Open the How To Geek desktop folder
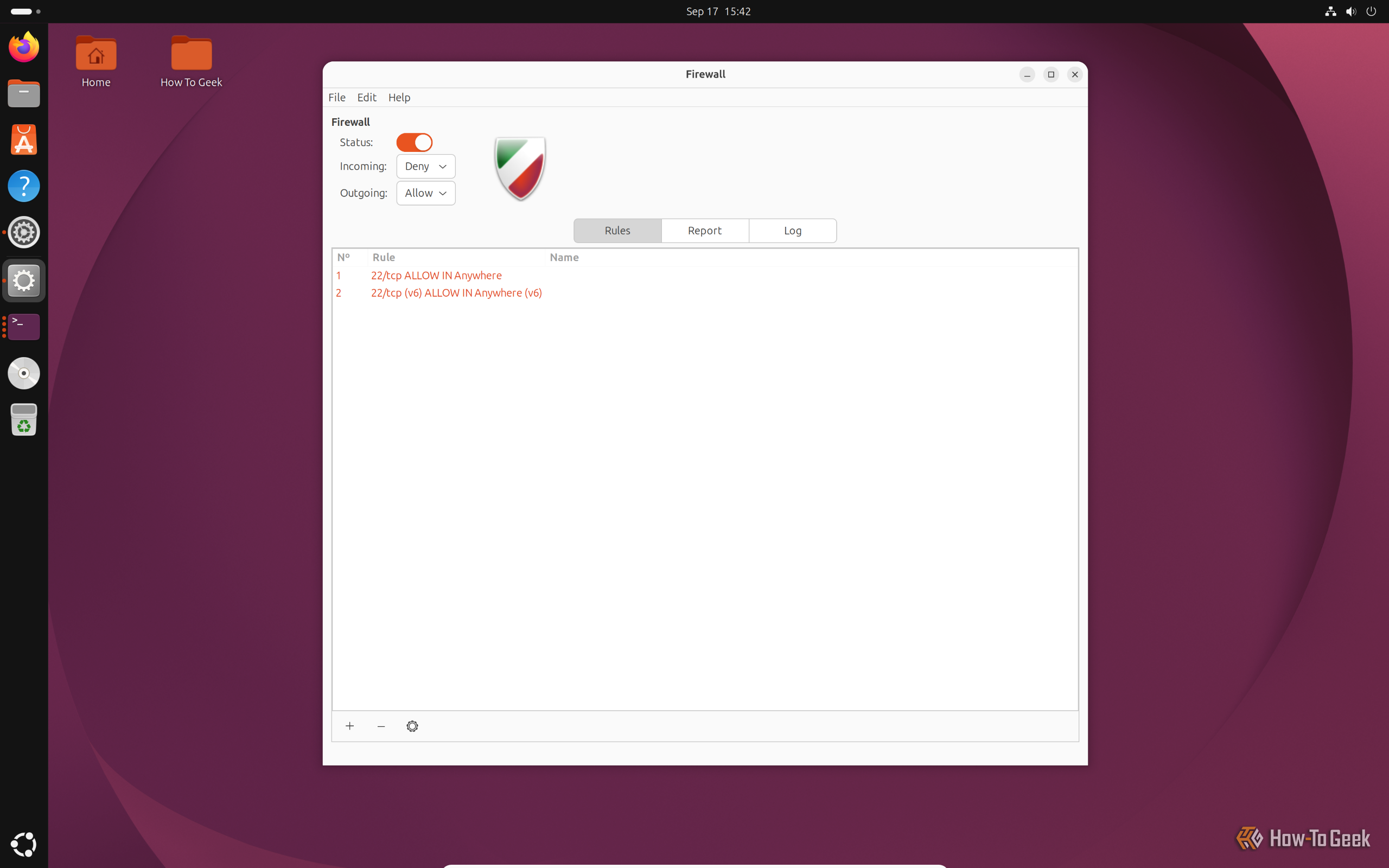1389x868 pixels. click(x=191, y=62)
